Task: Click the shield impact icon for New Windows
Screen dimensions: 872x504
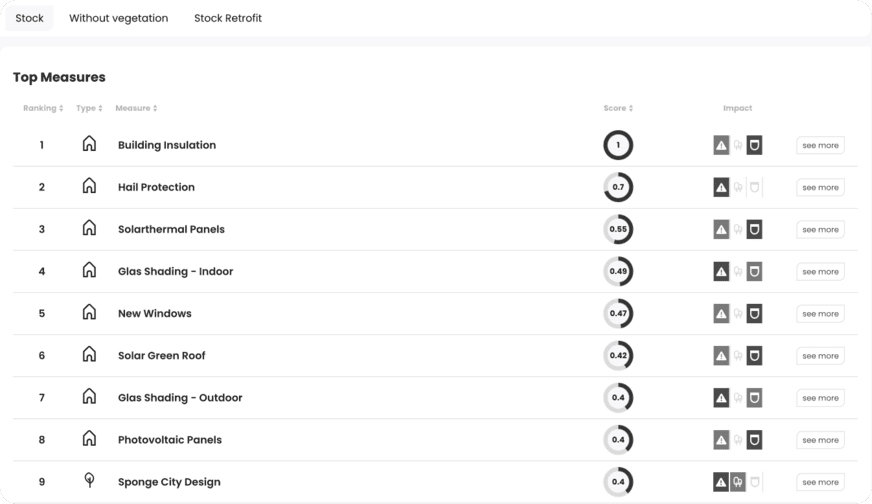Action: pos(754,313)
